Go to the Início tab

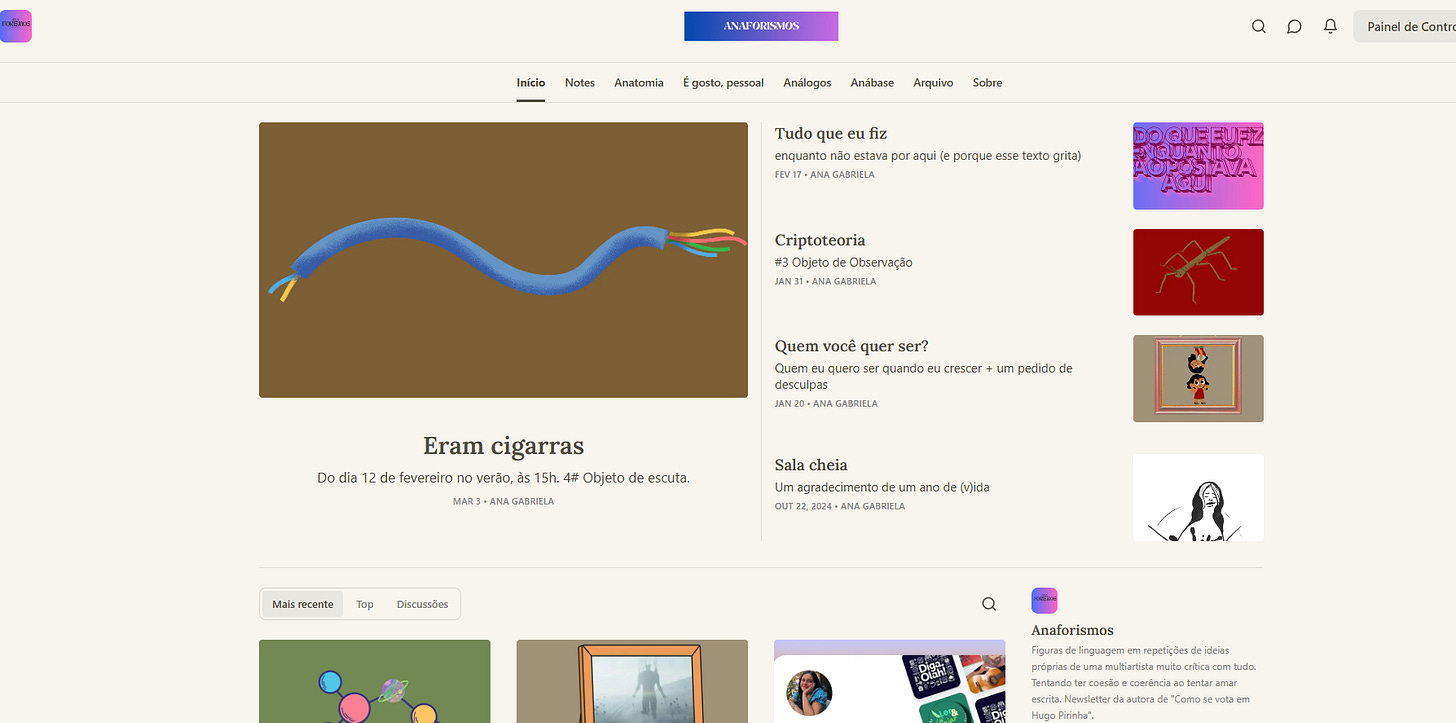click(531, 83)
